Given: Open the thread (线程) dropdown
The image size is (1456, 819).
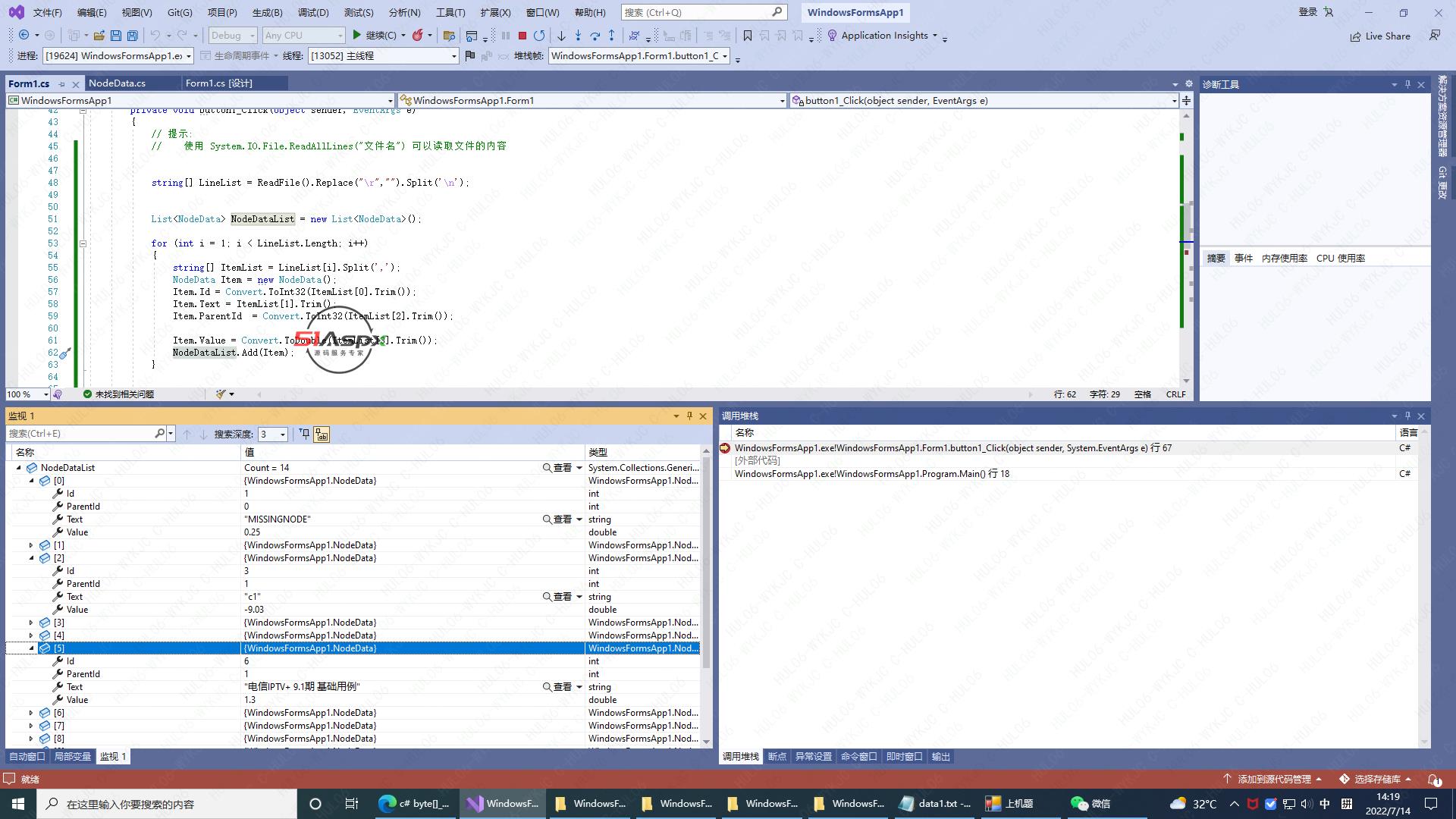Looking at the screenshot, I should click(x=453, y=56).
